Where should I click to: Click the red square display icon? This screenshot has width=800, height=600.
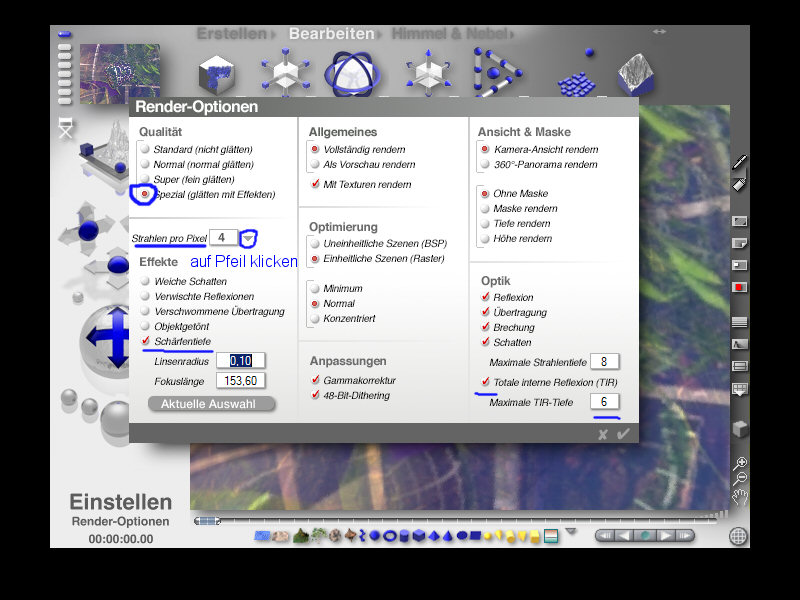click(739, 288)
